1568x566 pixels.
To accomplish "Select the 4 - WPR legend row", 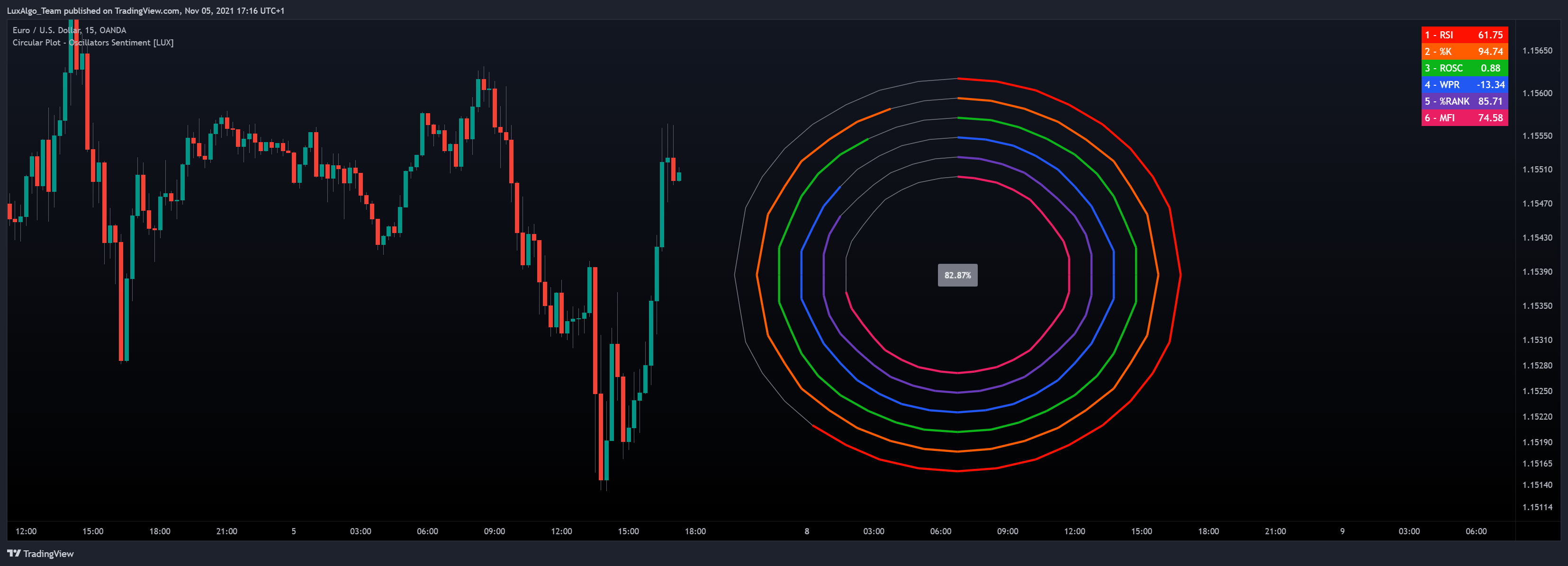I will [x=1464, y=85].
